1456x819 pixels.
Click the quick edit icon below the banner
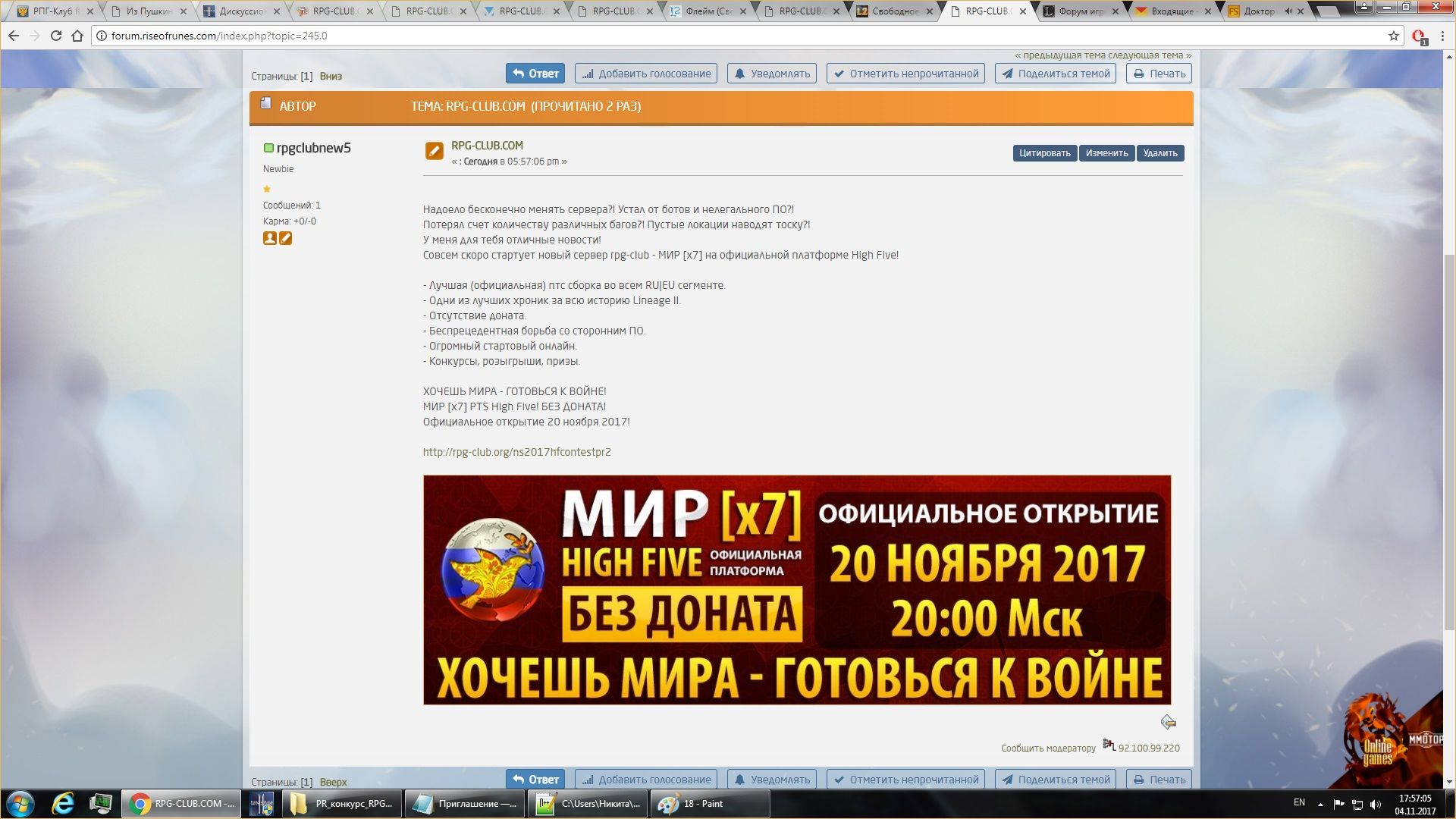(1168, 722)
